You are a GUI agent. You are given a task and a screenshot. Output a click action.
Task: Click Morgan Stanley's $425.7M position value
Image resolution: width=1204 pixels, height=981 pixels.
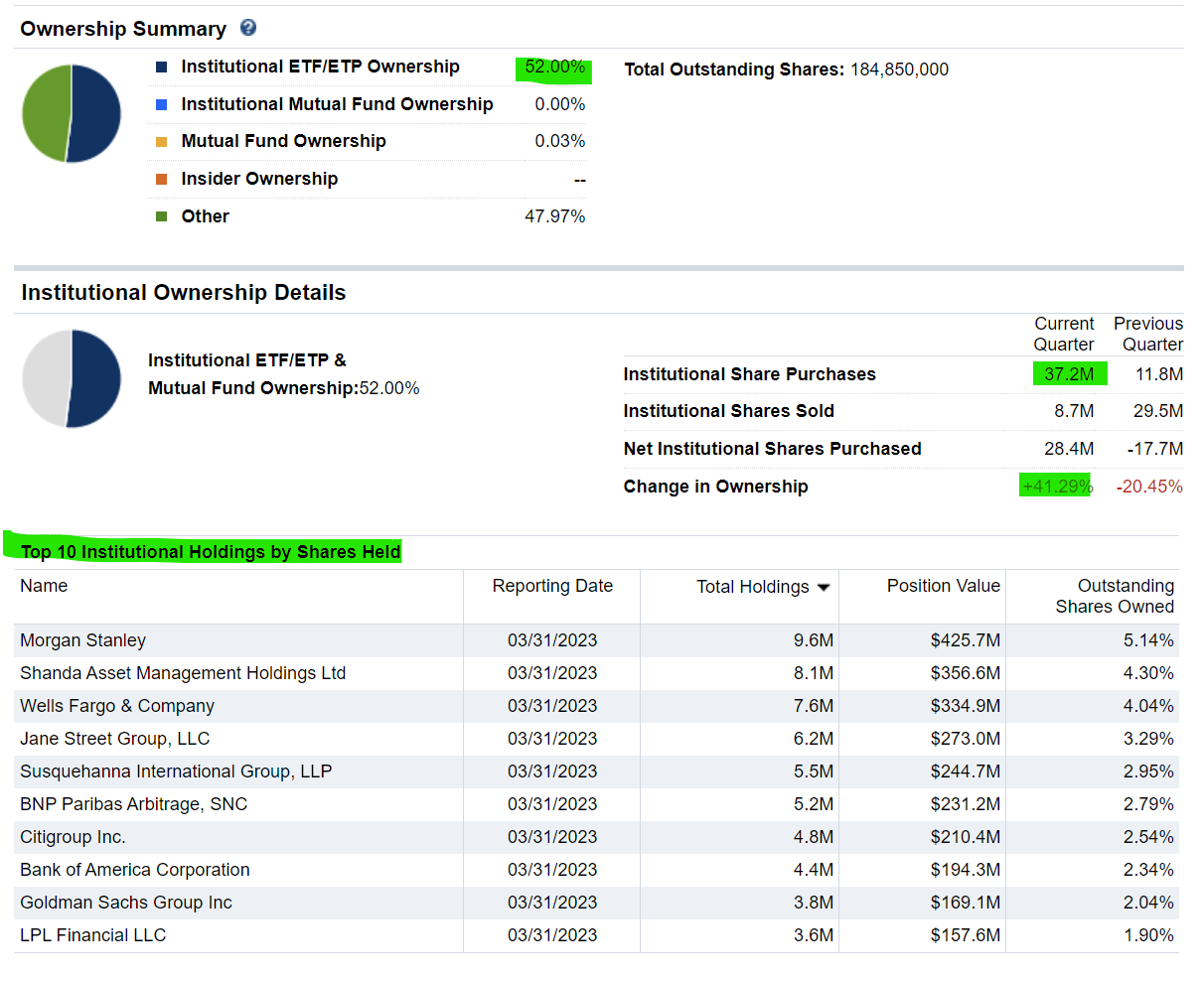pos(966,640)
